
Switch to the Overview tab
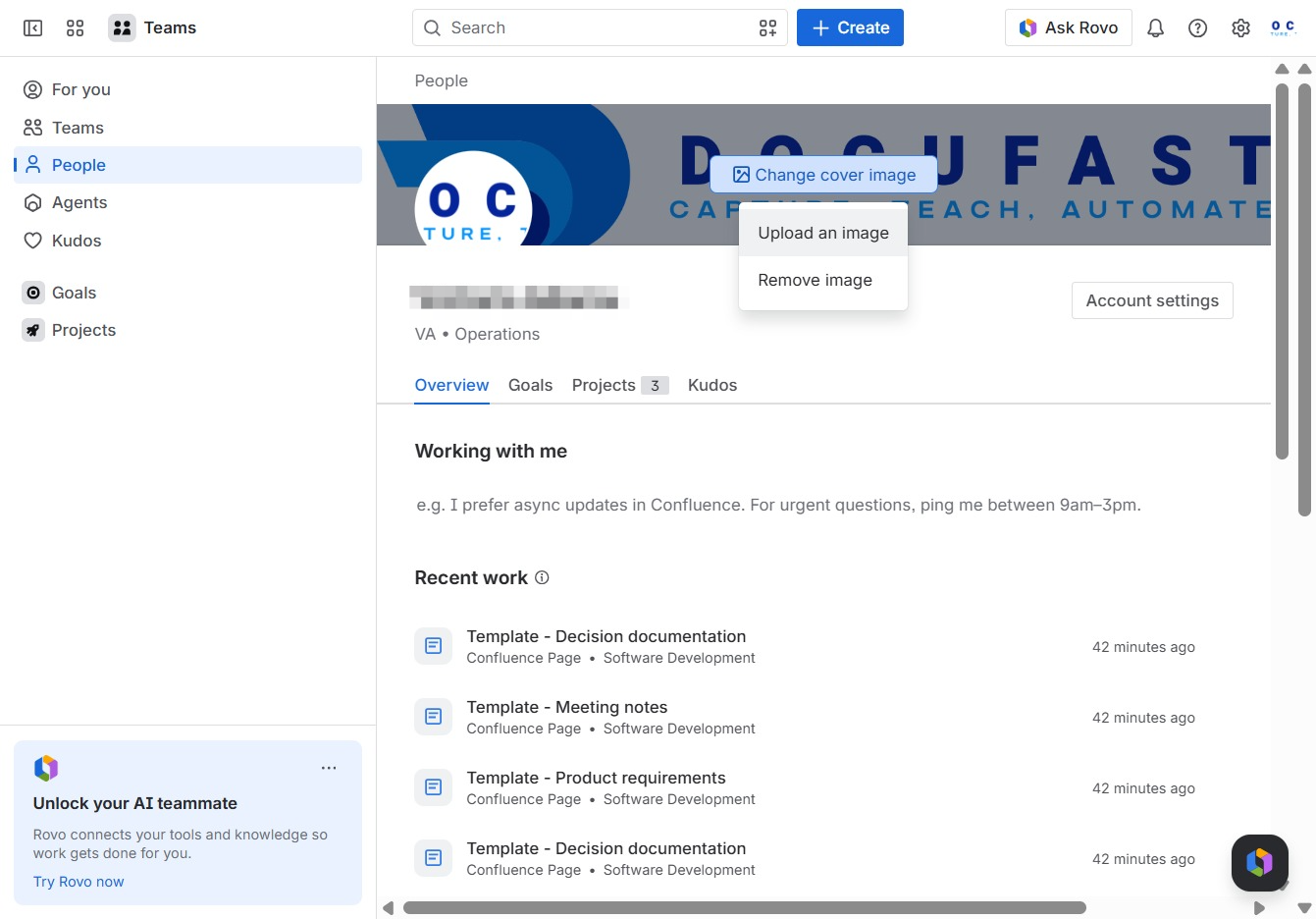coord(451,385)
